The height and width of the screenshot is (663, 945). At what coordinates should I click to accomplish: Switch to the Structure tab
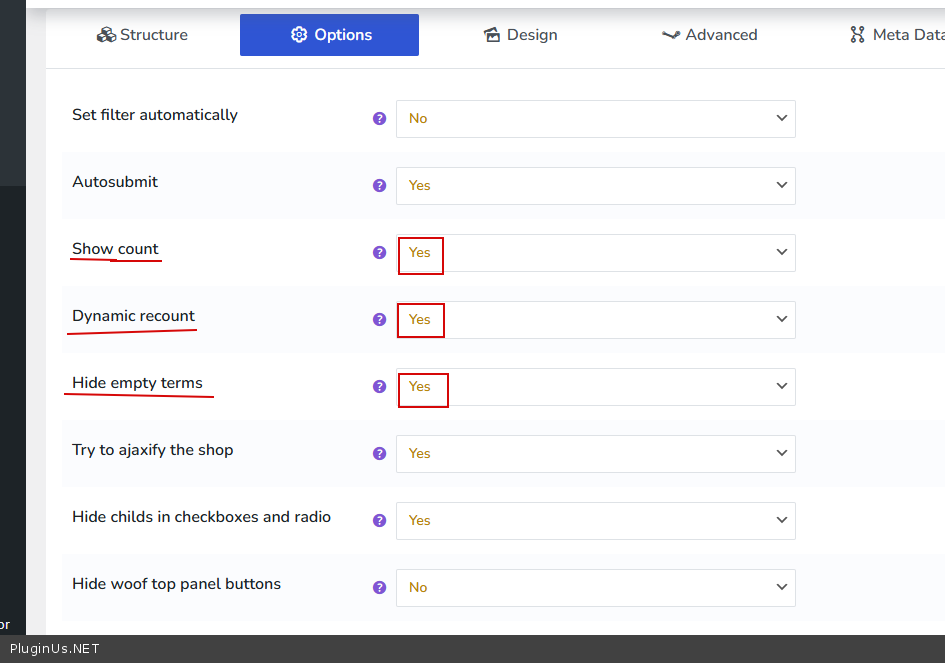tap(142, 35)
